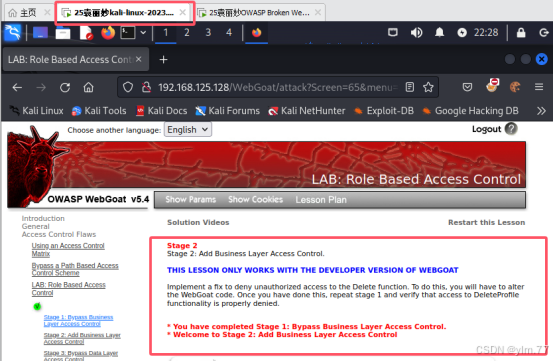Go back to the previous page

coord(17,87)
